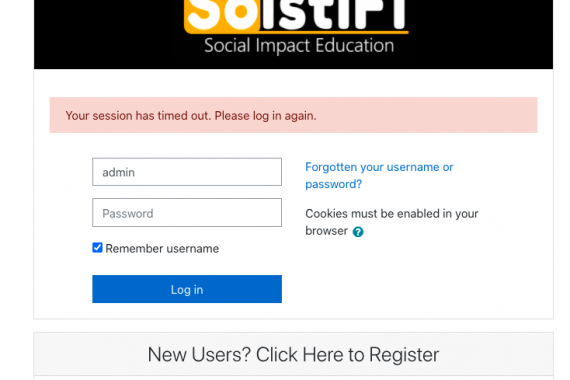The height and width of the screenshot is (380, 570).
Task: Click the Social Impact Education tagline
Action: click(299, 46)
